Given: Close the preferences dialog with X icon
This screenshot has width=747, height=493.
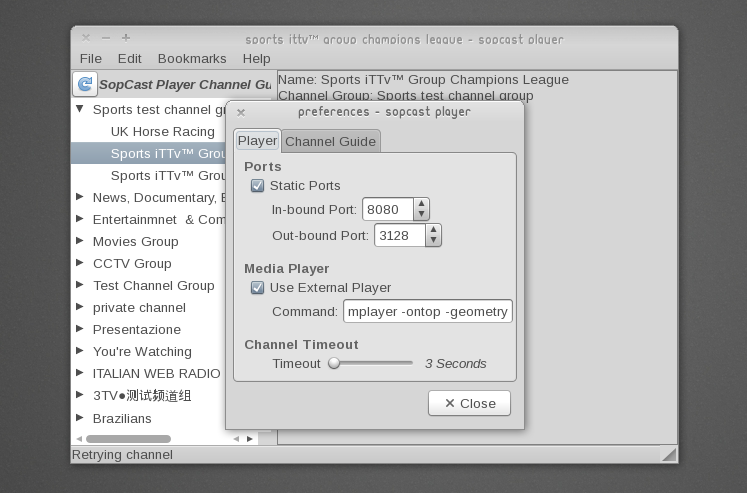Looking at the screenshot, I should 241,113.
